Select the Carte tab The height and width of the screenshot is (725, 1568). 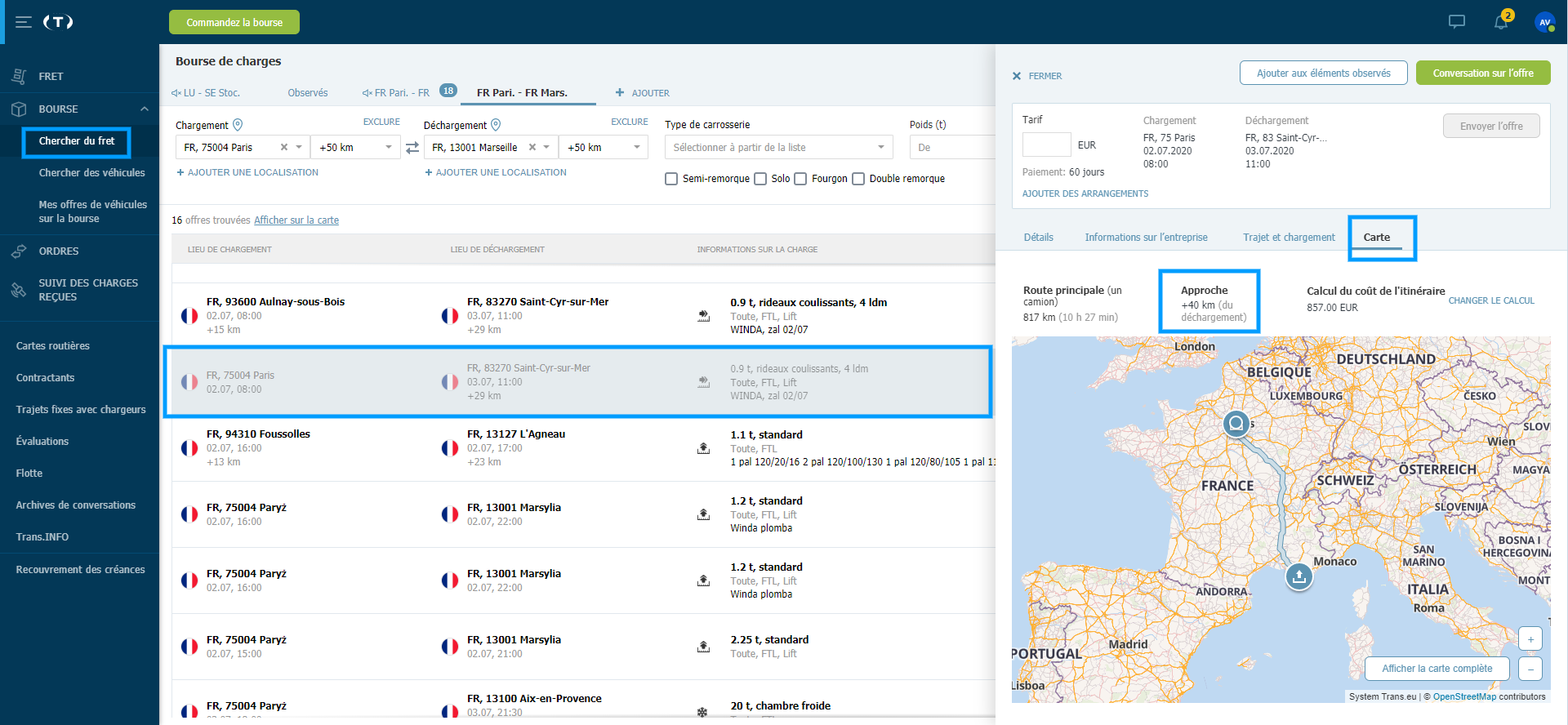[1376, 238]
